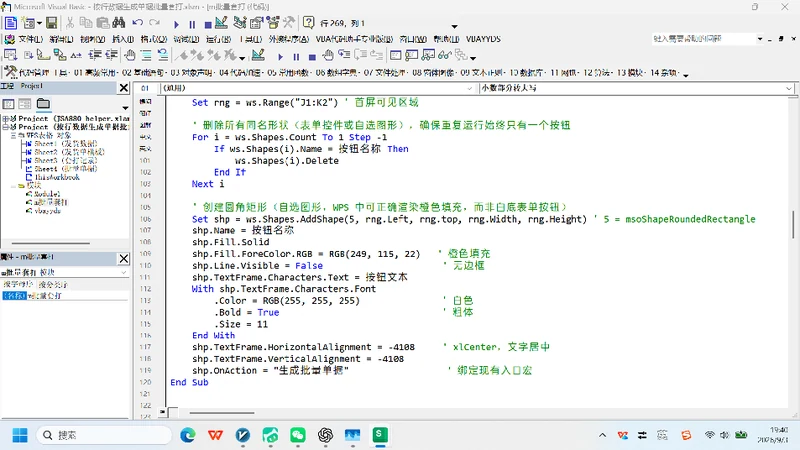Click the Indent icon in the edit toolbar

95,55
